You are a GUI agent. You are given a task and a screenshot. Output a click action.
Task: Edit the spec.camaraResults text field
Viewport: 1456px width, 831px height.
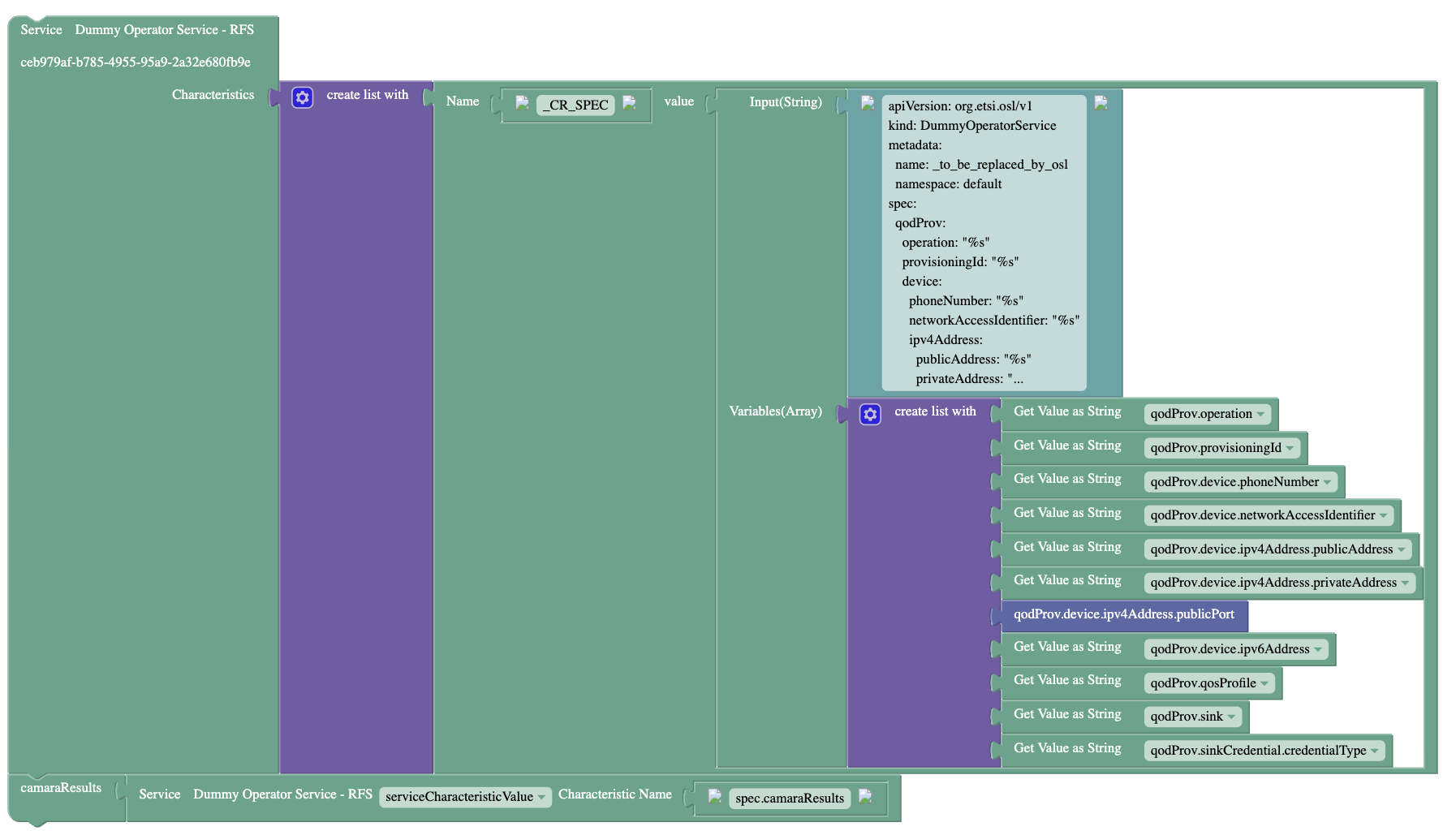coord(789,799)
